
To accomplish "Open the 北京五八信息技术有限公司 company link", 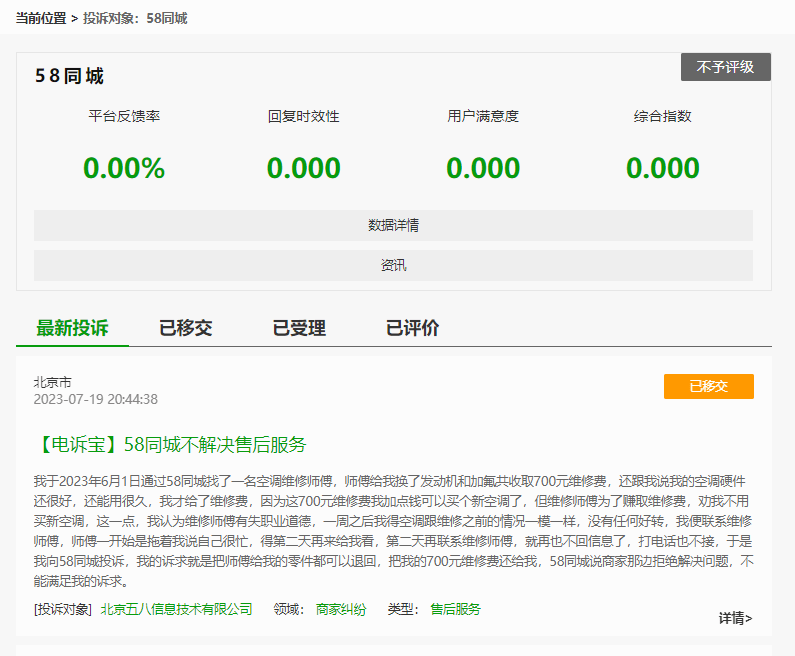I will [x=176, y=609].
